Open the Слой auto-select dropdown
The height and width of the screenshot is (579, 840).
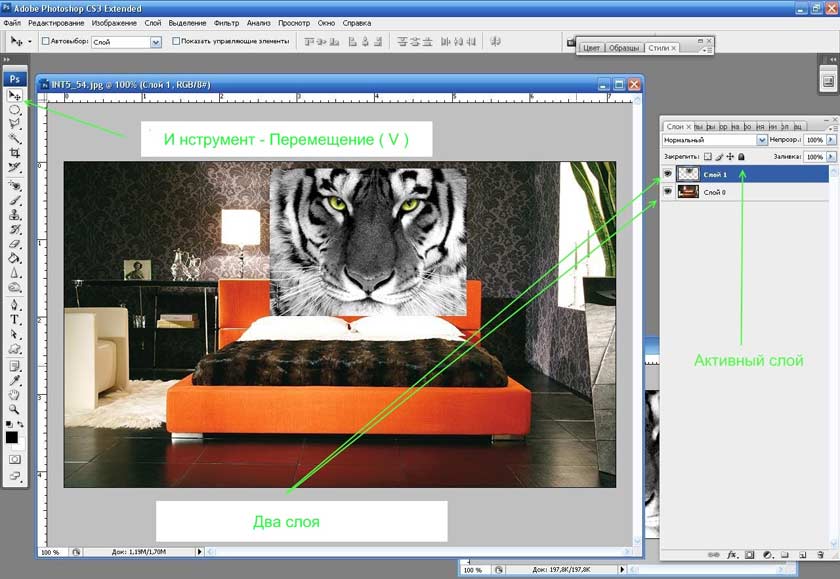point(155,42)
